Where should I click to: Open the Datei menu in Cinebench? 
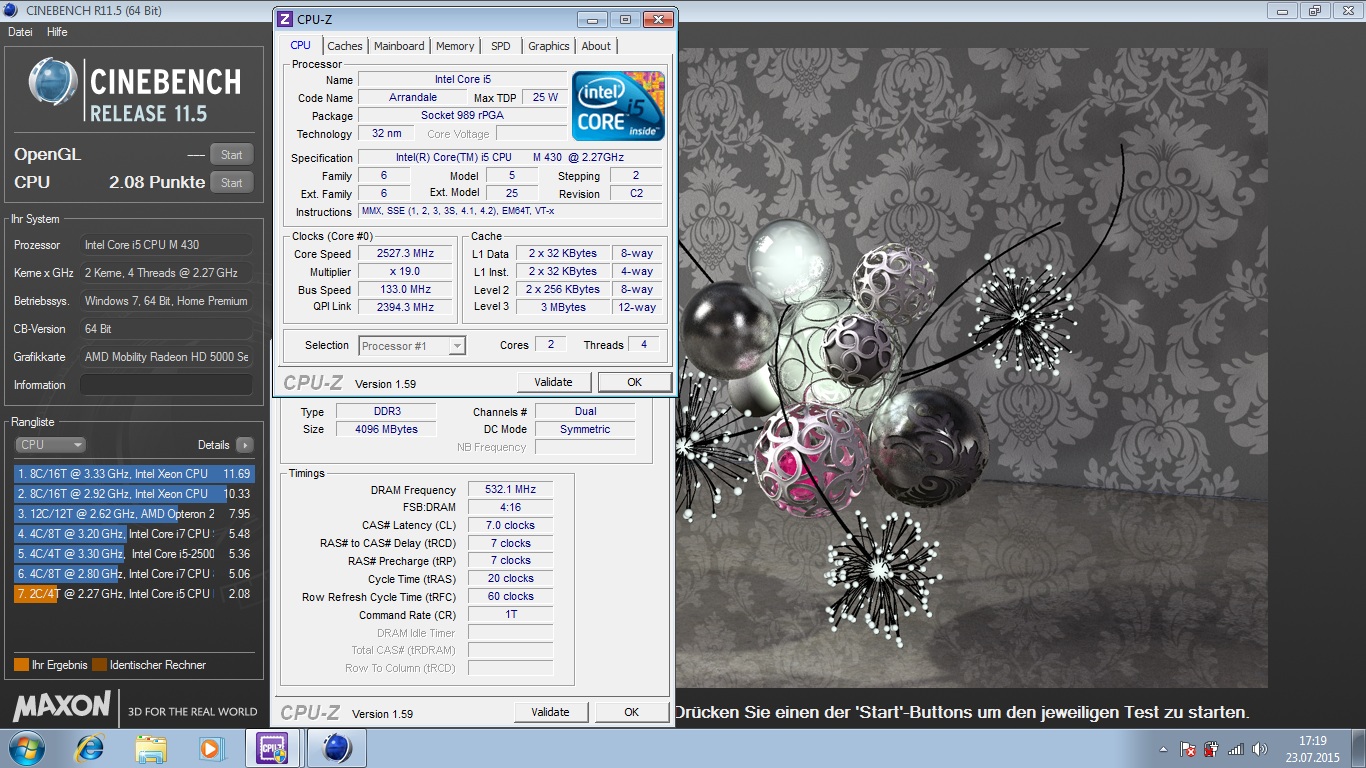(20, 32)
